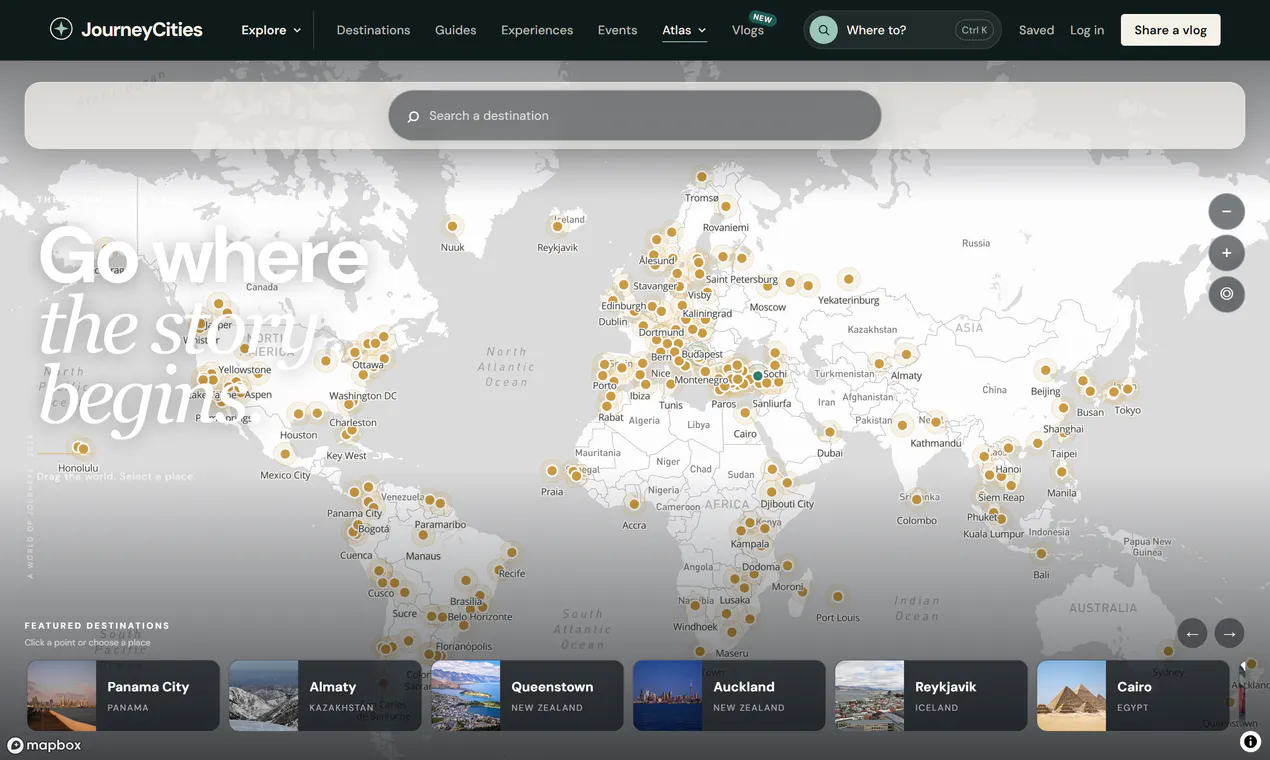The image size is (1270, 760).
Task: Open the Panama City featured card
Action: pyautogui.click(x=123, y=695)
